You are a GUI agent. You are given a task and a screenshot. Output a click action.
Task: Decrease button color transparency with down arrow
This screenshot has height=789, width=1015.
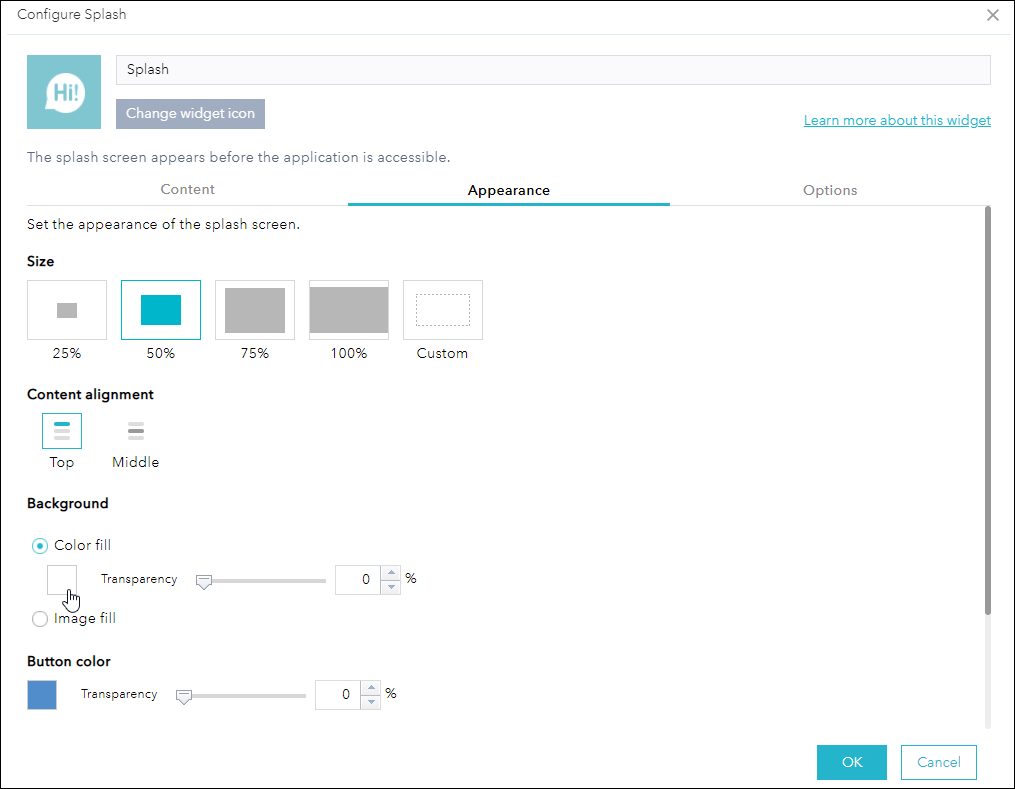point(371,702)
